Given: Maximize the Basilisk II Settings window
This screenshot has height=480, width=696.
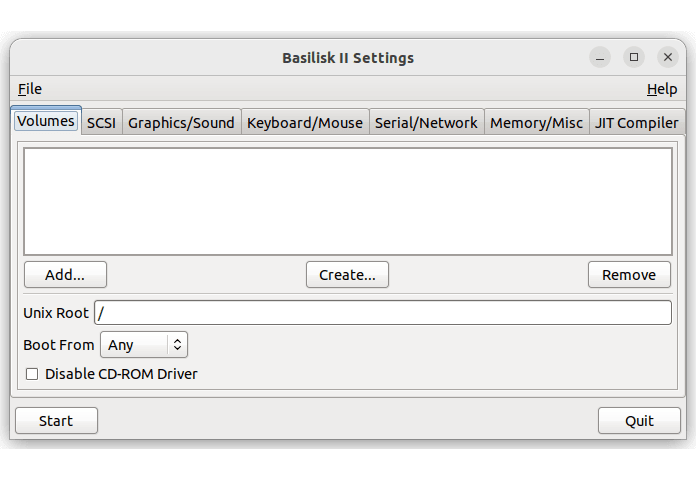Looking at the screenshot, I should (634, 57).
